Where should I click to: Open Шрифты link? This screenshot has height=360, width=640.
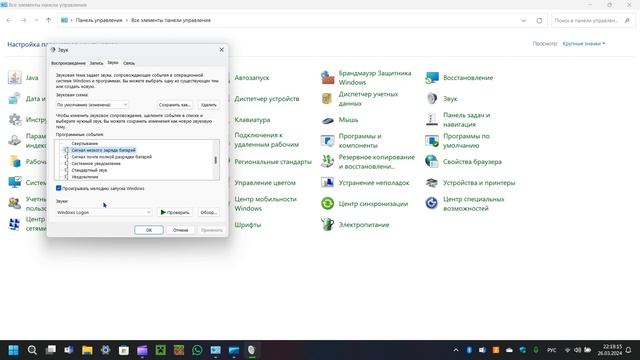click(x=247, y=224)
